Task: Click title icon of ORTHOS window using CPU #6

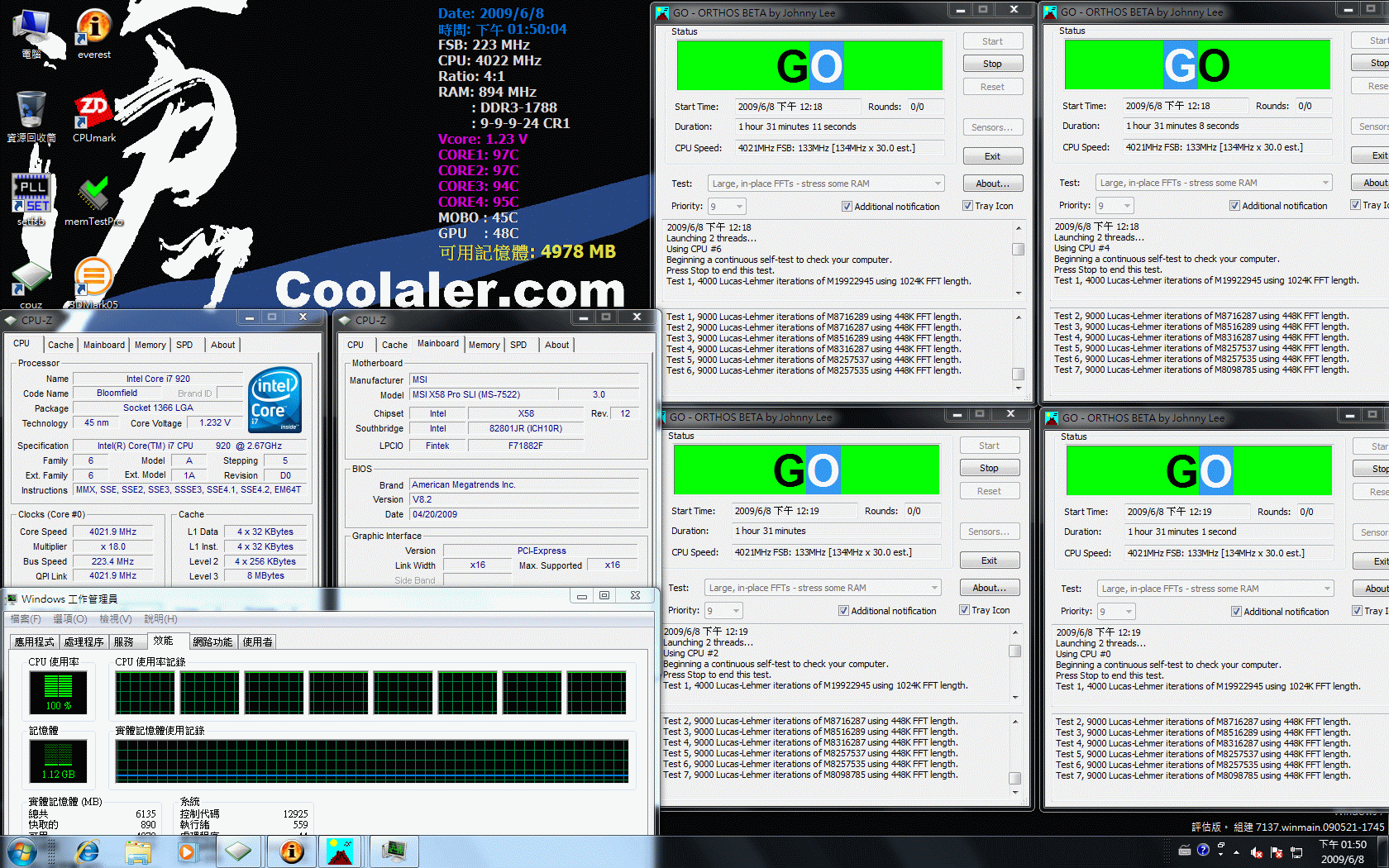Action: (x=662, y=12)
